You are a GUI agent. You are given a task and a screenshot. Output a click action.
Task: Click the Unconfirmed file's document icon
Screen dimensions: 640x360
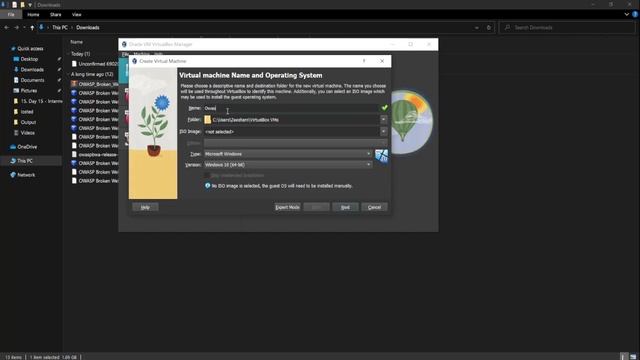point(74,64)
